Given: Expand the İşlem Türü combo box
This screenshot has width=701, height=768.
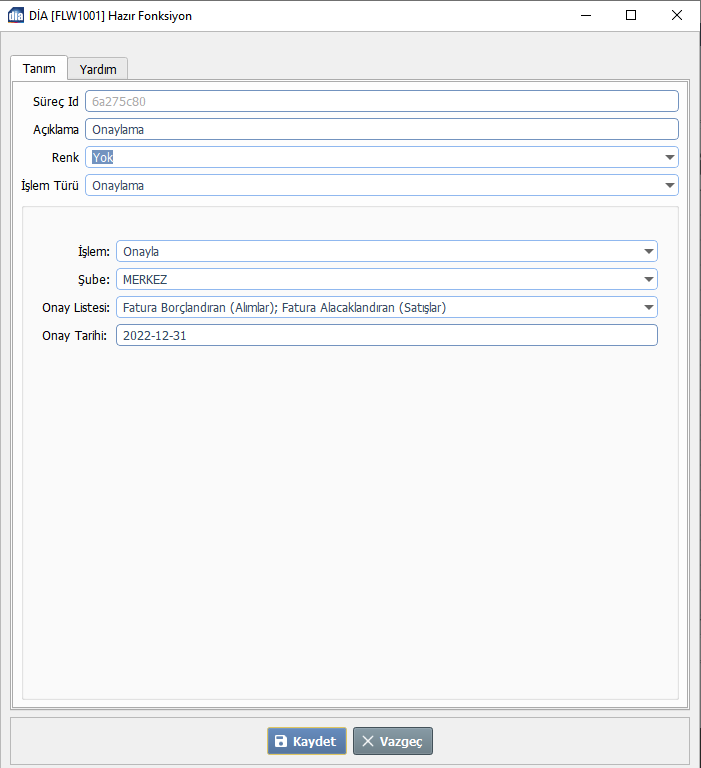Looking at the screenshot, I should 668,185.
